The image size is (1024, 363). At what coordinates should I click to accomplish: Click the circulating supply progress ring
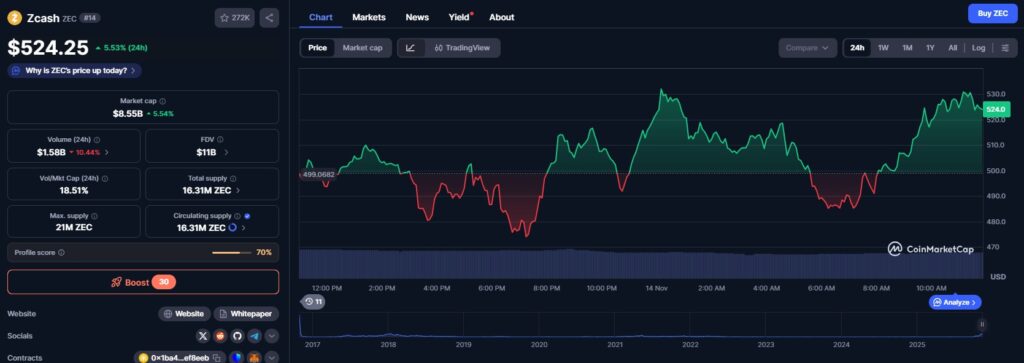click(232, 228)
